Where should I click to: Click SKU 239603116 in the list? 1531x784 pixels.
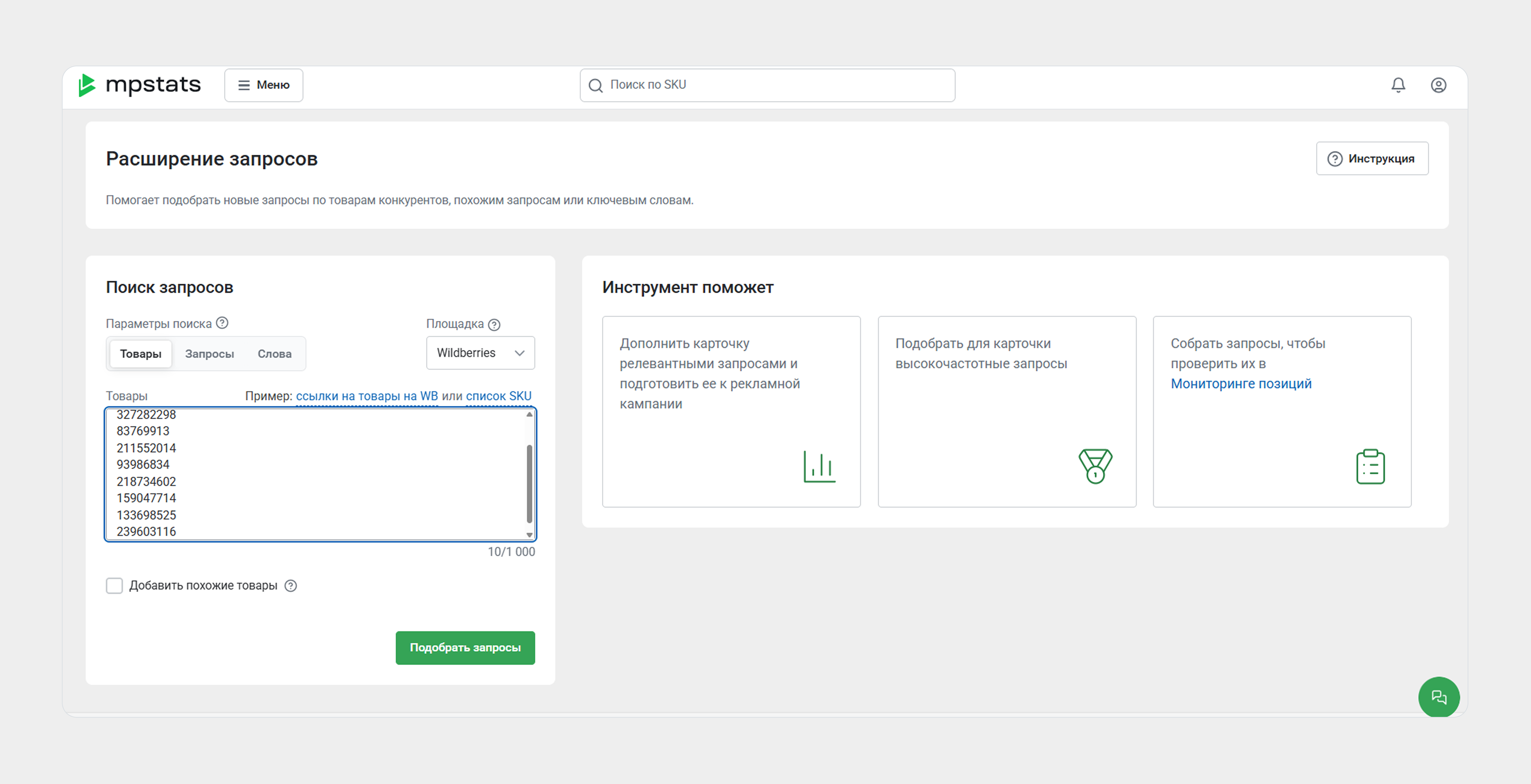[146, 531]
